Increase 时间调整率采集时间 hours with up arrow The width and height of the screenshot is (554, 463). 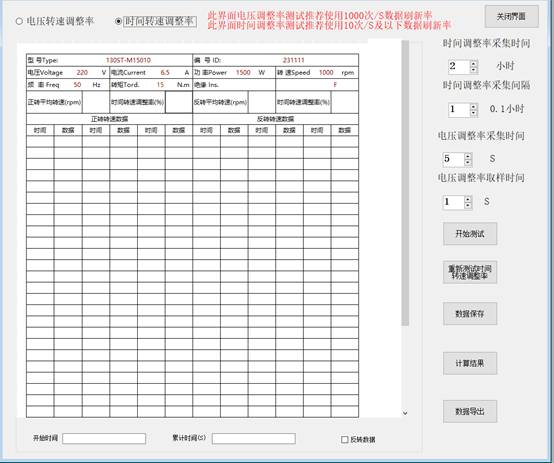pyautogui.click(x=473, y=63)
